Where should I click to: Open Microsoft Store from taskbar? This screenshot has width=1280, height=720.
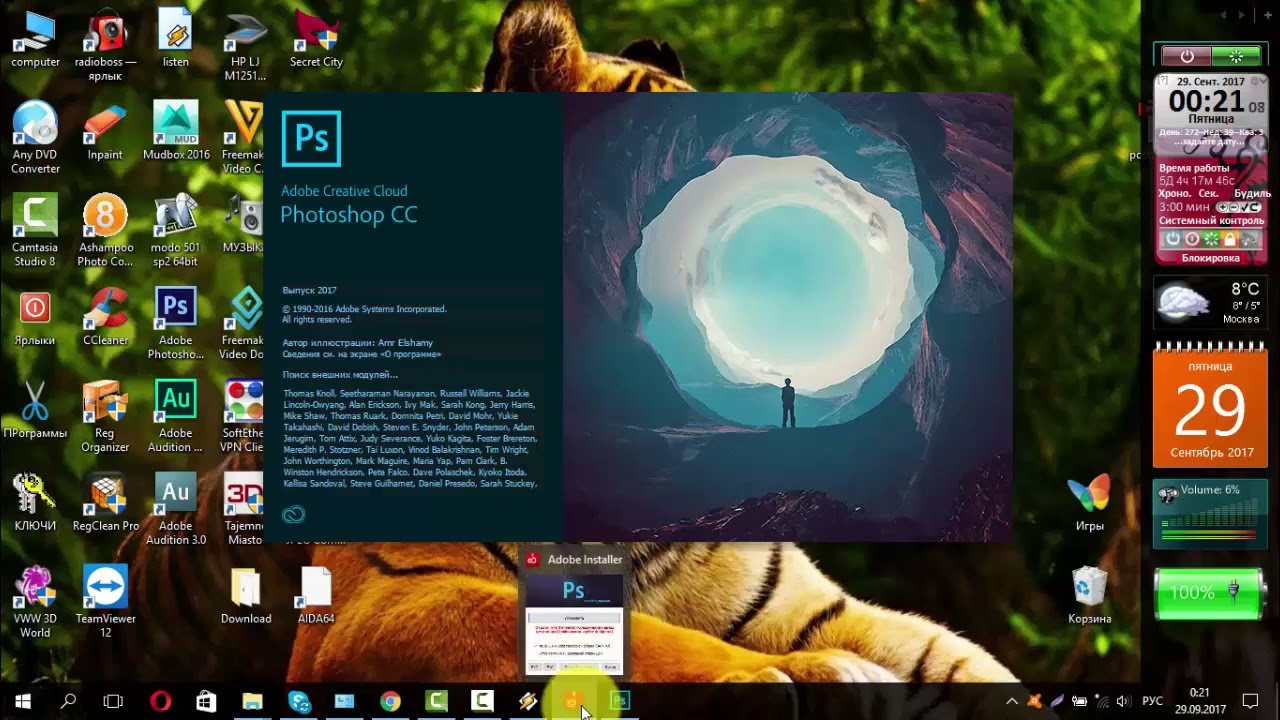pyautogui.click(x=206, y=701)
